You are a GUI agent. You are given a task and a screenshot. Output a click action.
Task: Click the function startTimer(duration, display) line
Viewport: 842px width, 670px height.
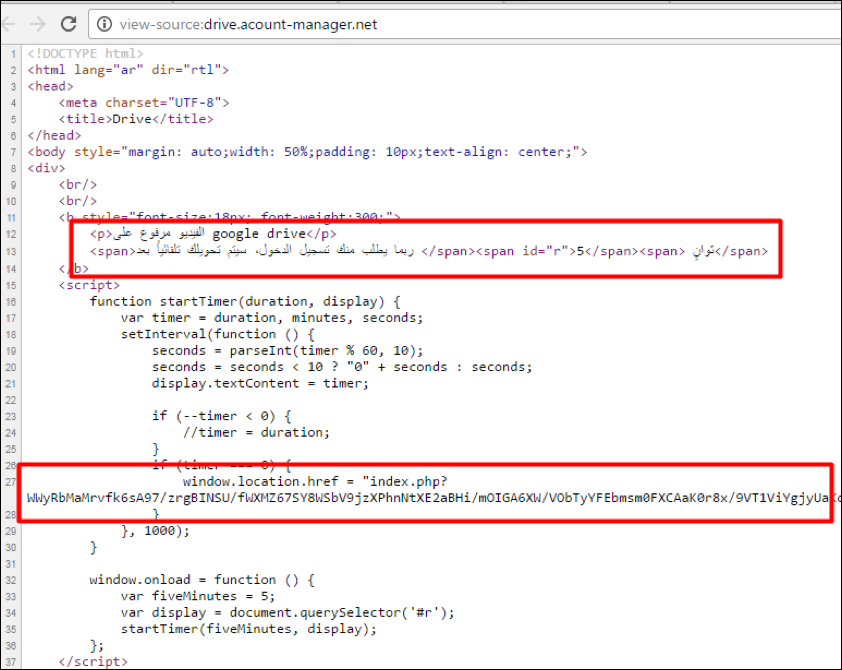point(245,301)
